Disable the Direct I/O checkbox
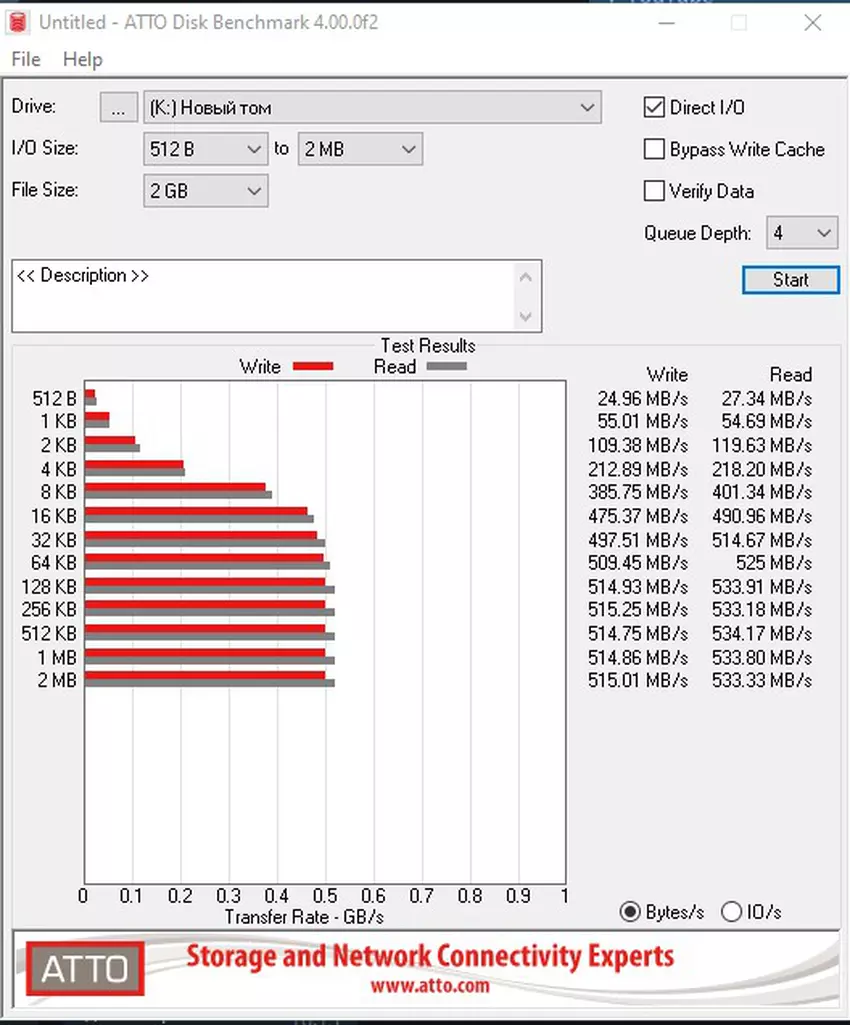Screen dimensions: 850x1025 pos(655,108)
